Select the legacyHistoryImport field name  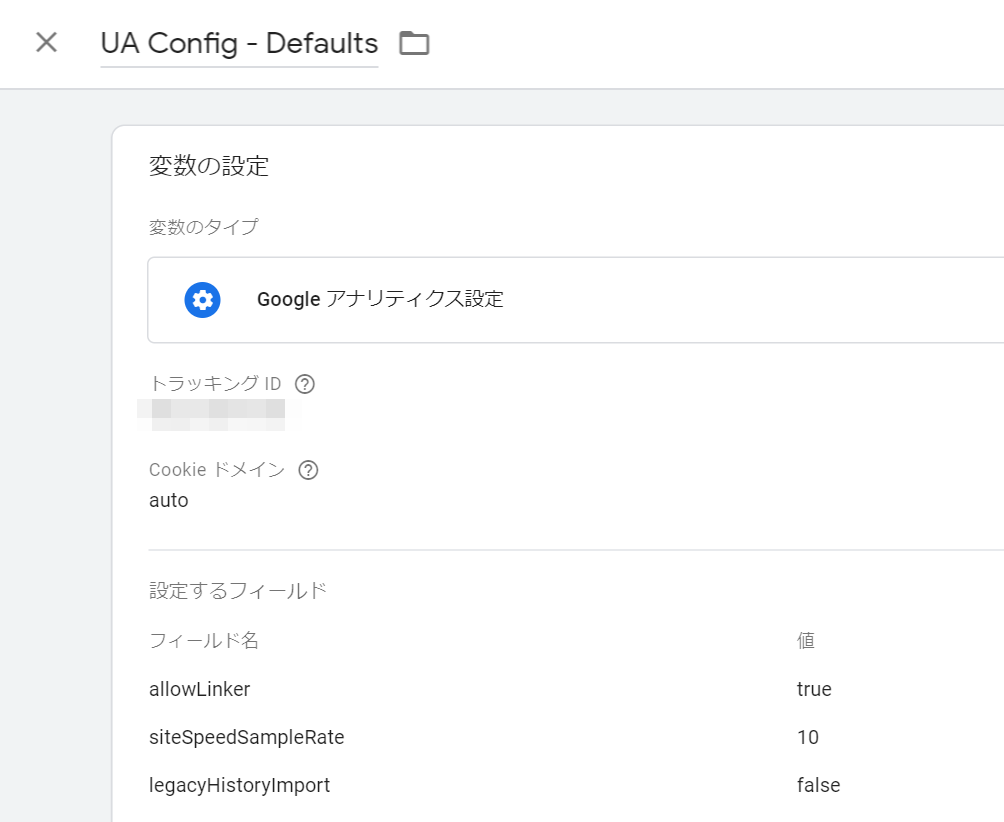[239, 785]
